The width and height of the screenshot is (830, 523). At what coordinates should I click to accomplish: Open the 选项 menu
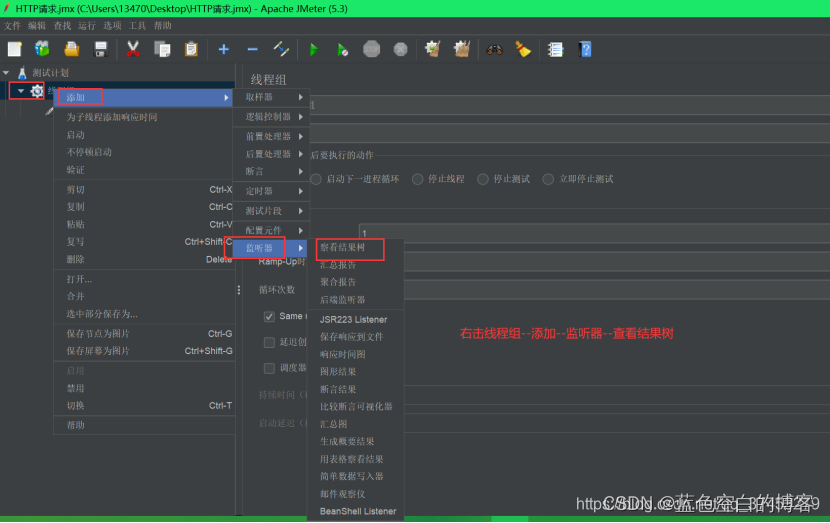[x=112, y=25]
